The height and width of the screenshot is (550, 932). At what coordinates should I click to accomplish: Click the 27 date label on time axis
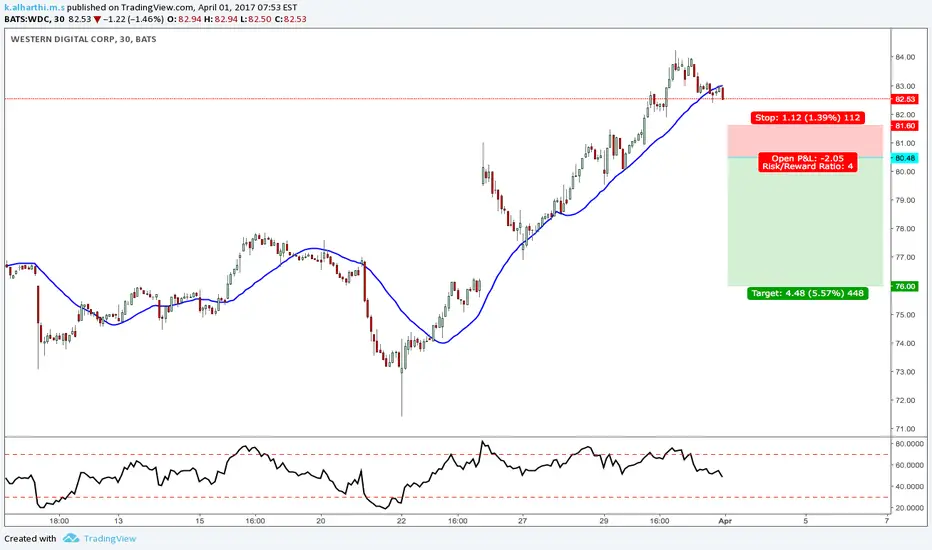click(x=522, y=521)
